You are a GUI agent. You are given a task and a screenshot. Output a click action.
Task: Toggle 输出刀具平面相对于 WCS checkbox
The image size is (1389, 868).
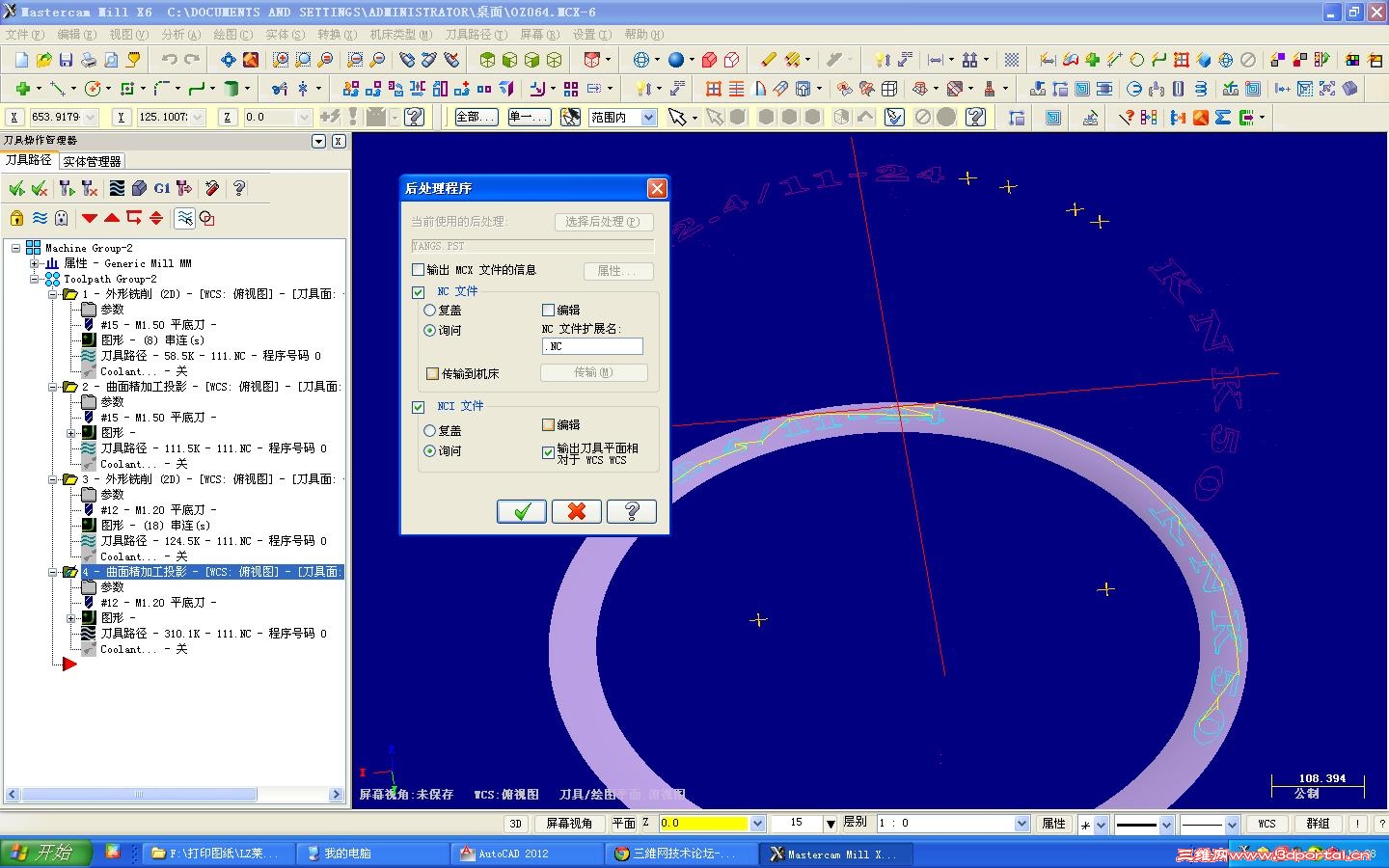pyautogui.click(x=548, y=450)
